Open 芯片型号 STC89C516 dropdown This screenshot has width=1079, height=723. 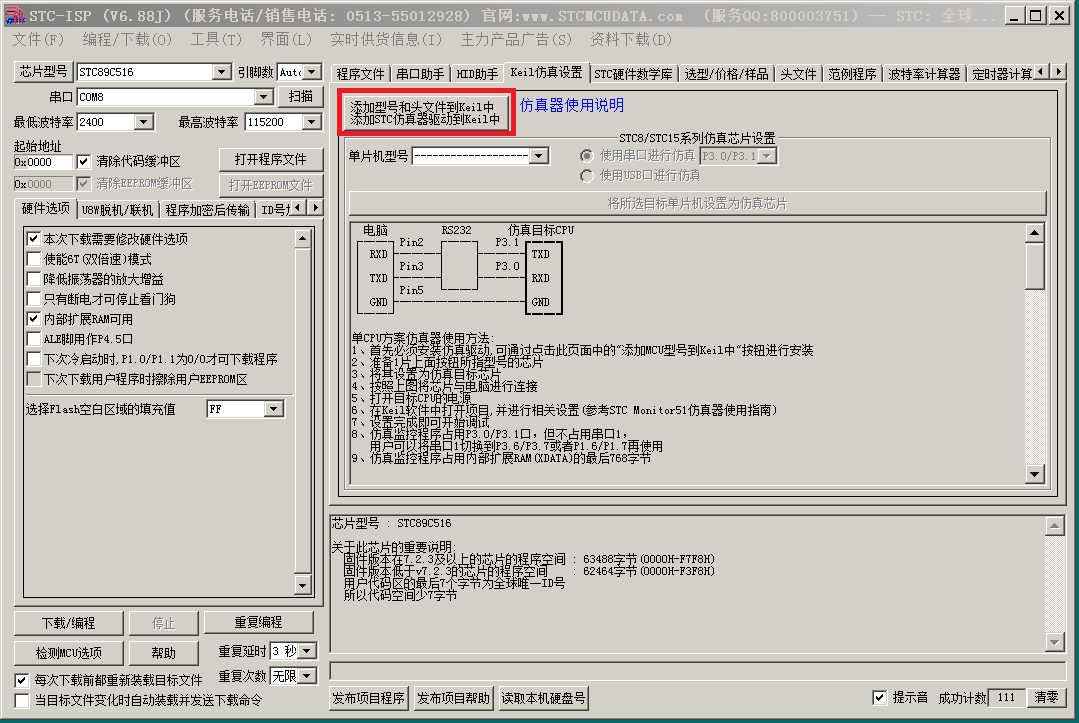(x=222, y=72)
